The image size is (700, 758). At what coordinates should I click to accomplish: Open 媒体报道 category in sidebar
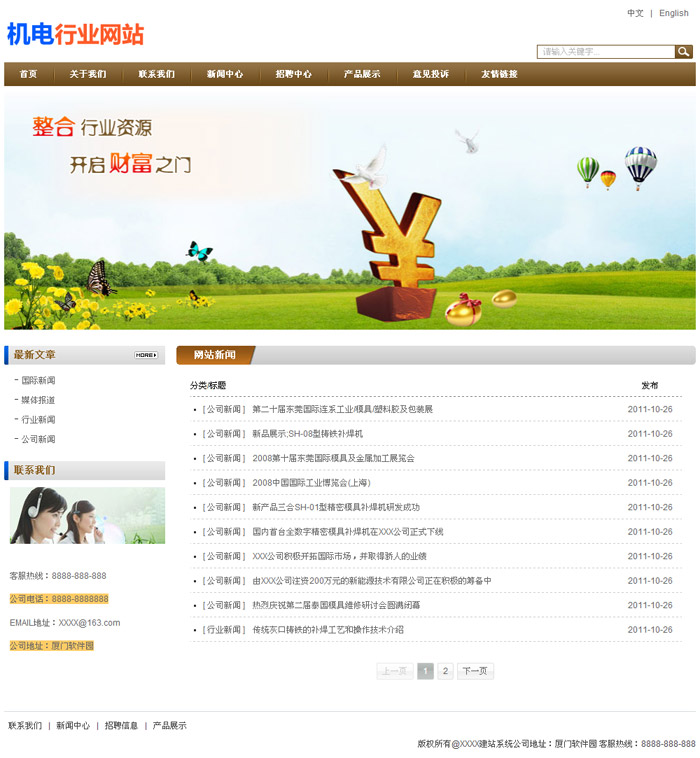pos(38,400)
